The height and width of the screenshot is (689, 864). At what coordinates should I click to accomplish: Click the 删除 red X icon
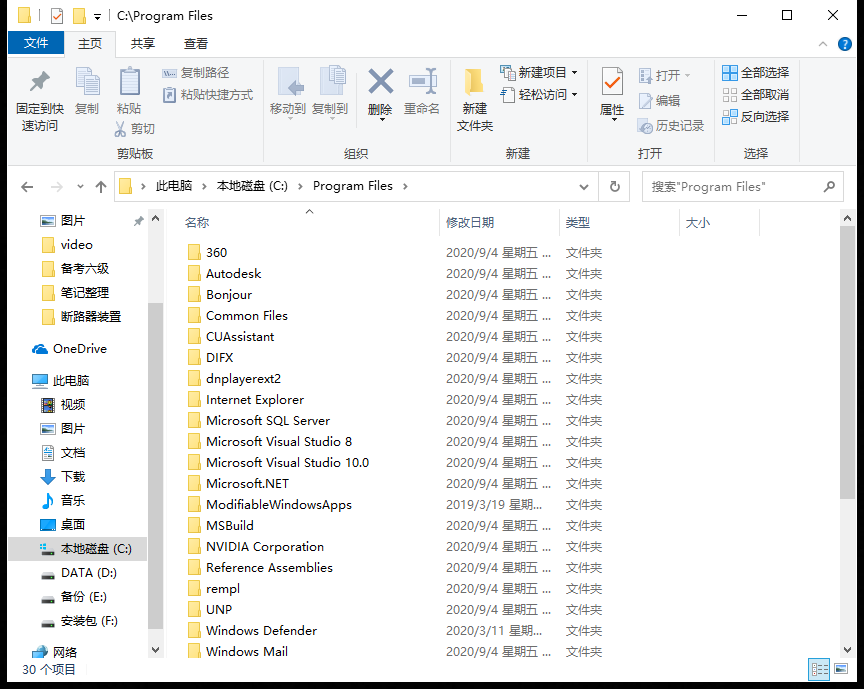pyautogui.click(x=381, y=82)
